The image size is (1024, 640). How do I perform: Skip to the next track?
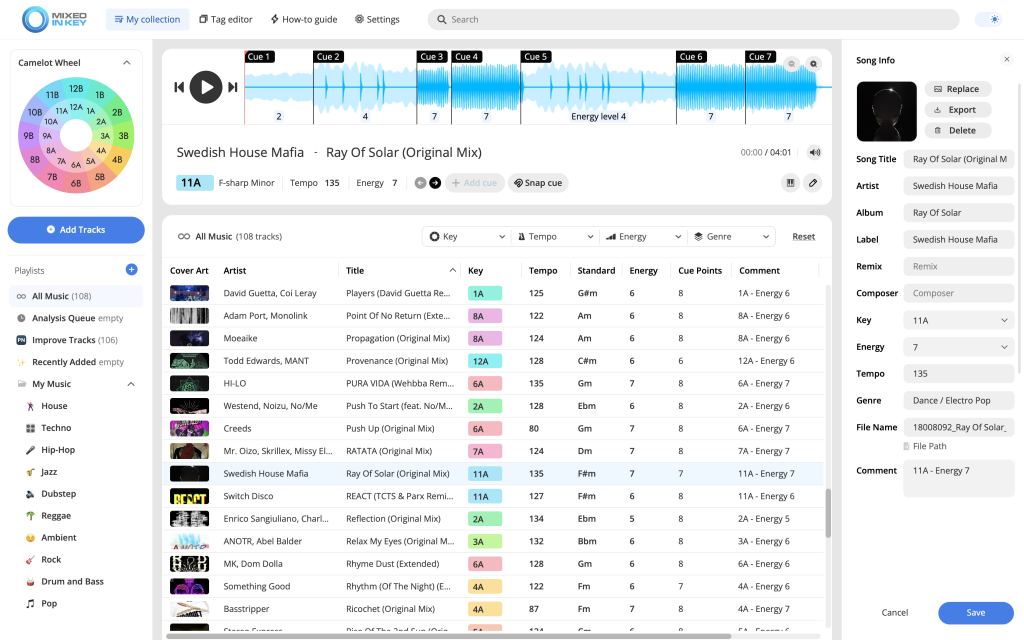233,87
